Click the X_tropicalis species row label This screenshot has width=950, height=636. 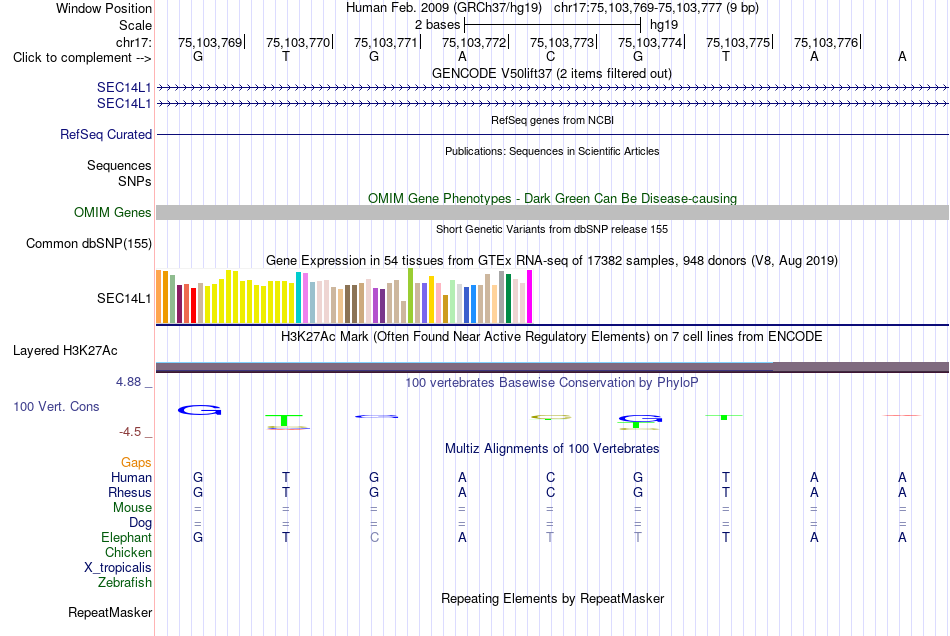[x=118, y=568]
